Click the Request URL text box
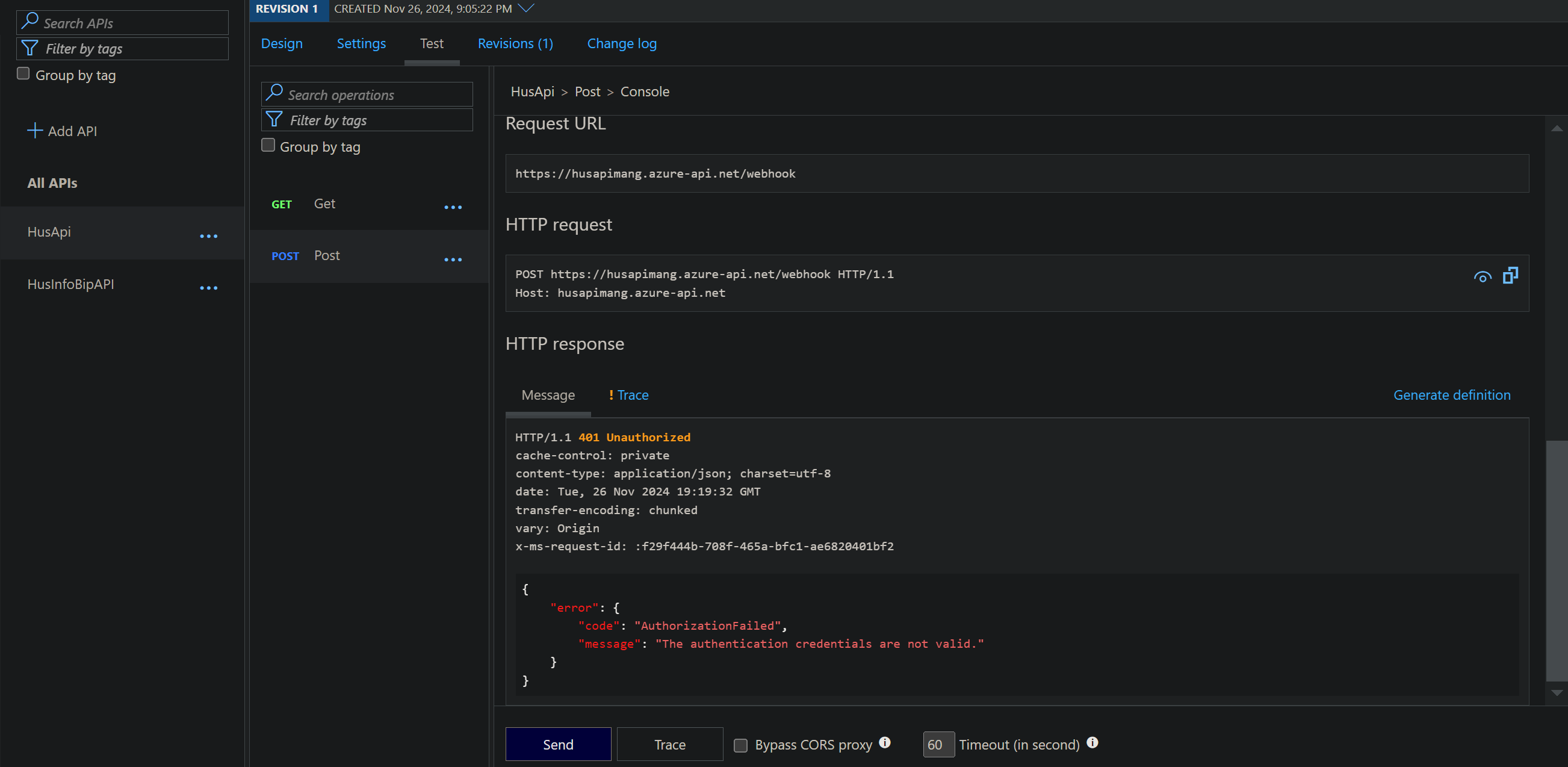Screen dimensions: 1568x767 pos(1017,173)
